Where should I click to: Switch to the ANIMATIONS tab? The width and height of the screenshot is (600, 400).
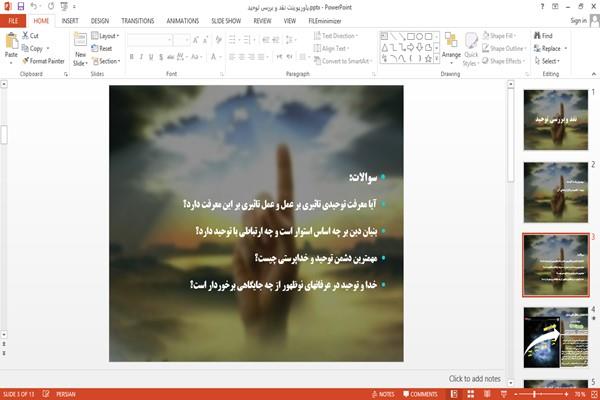(x=183, y=21)
